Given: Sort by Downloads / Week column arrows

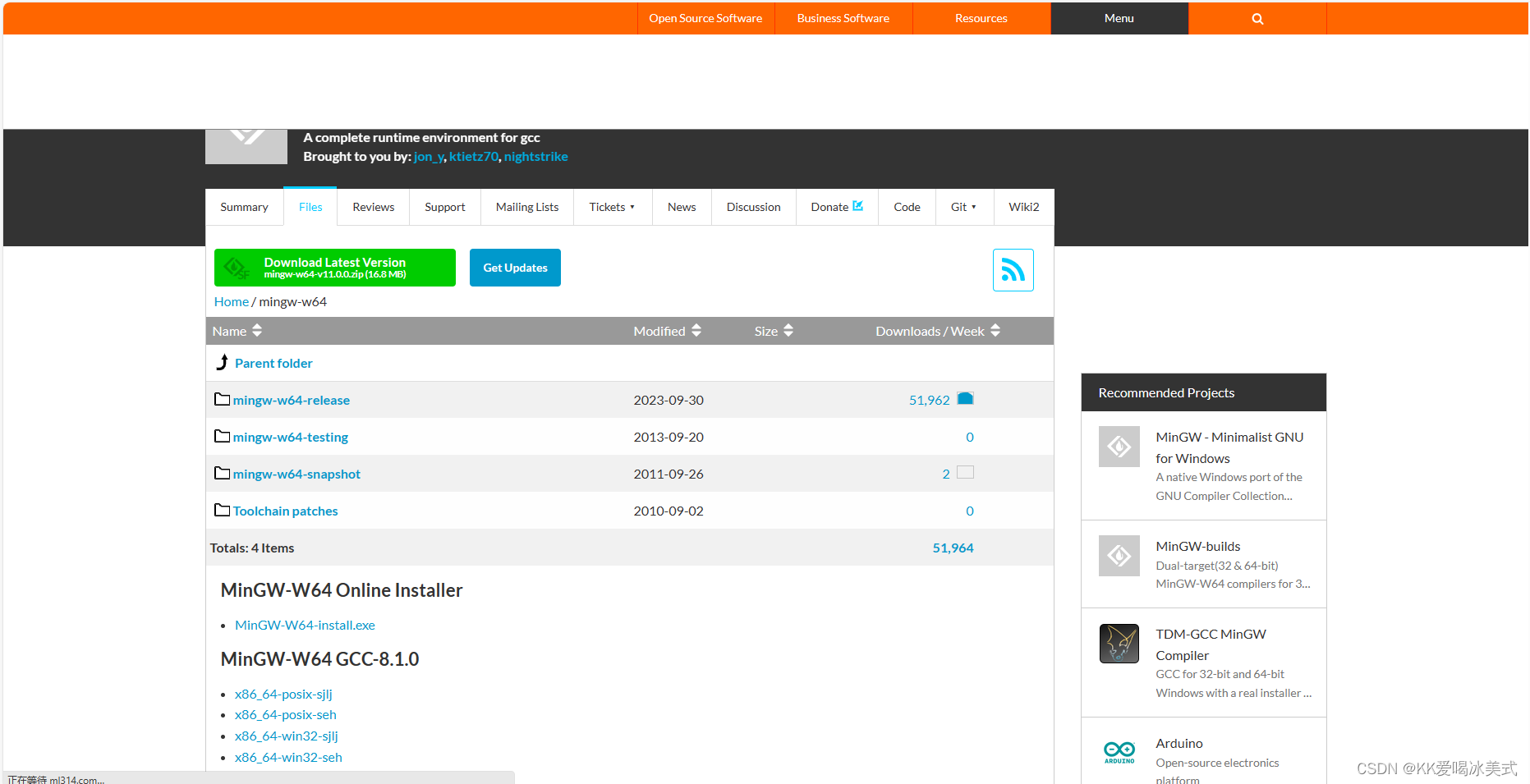Looking at the screenshot, I should point(995,330).
